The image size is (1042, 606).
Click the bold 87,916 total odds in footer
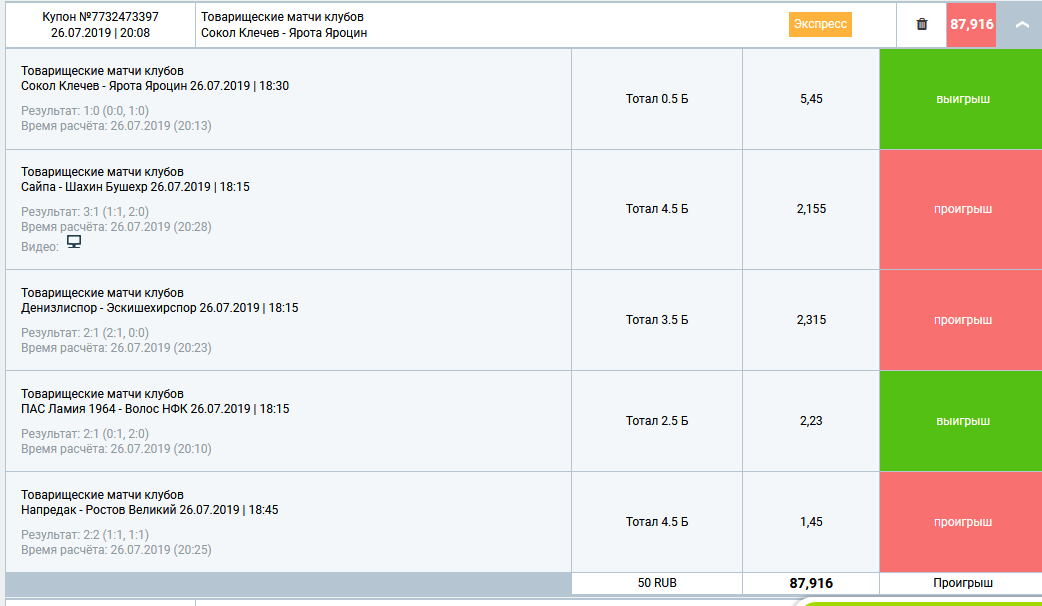811,583
